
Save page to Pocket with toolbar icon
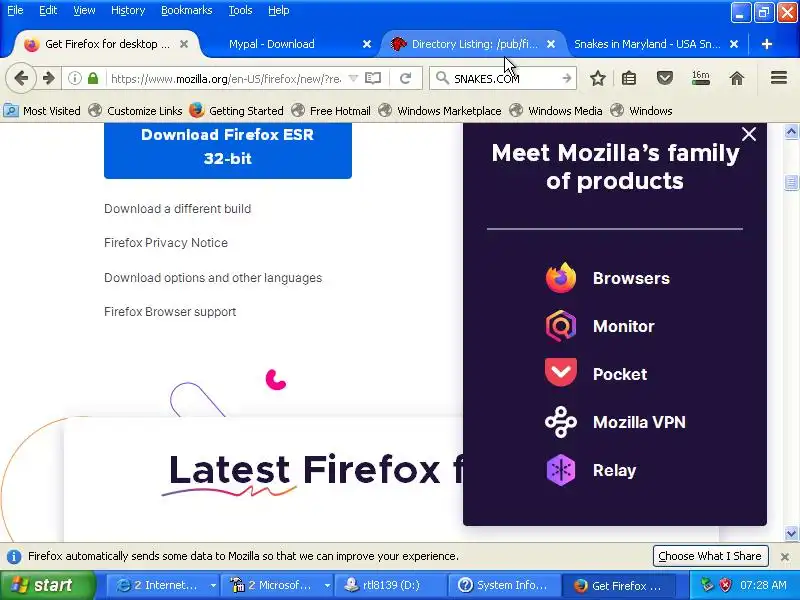coord(664,78)
